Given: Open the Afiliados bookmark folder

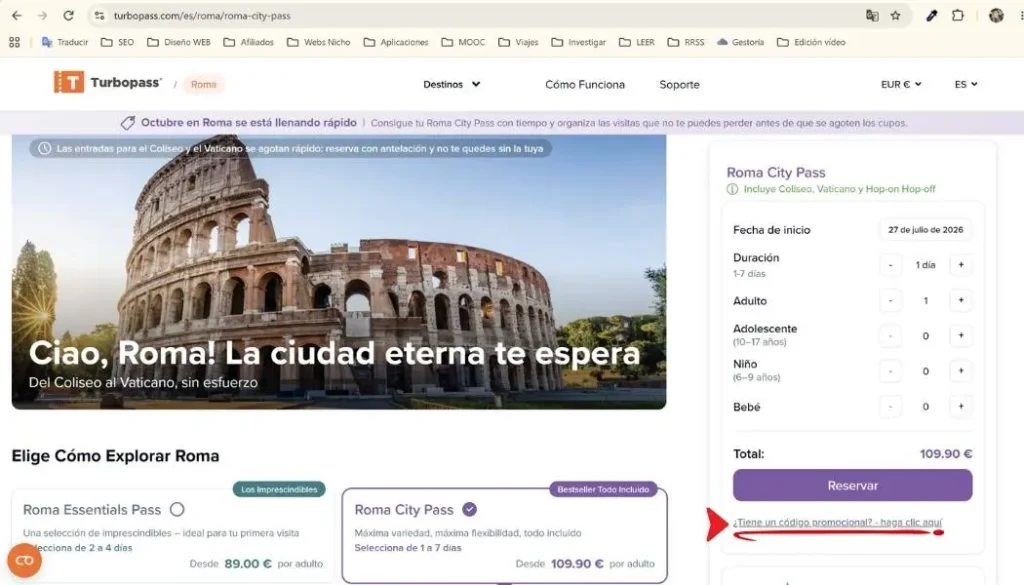Looking at the screenshot, I should pyautogui.click(x=249, y=42).
